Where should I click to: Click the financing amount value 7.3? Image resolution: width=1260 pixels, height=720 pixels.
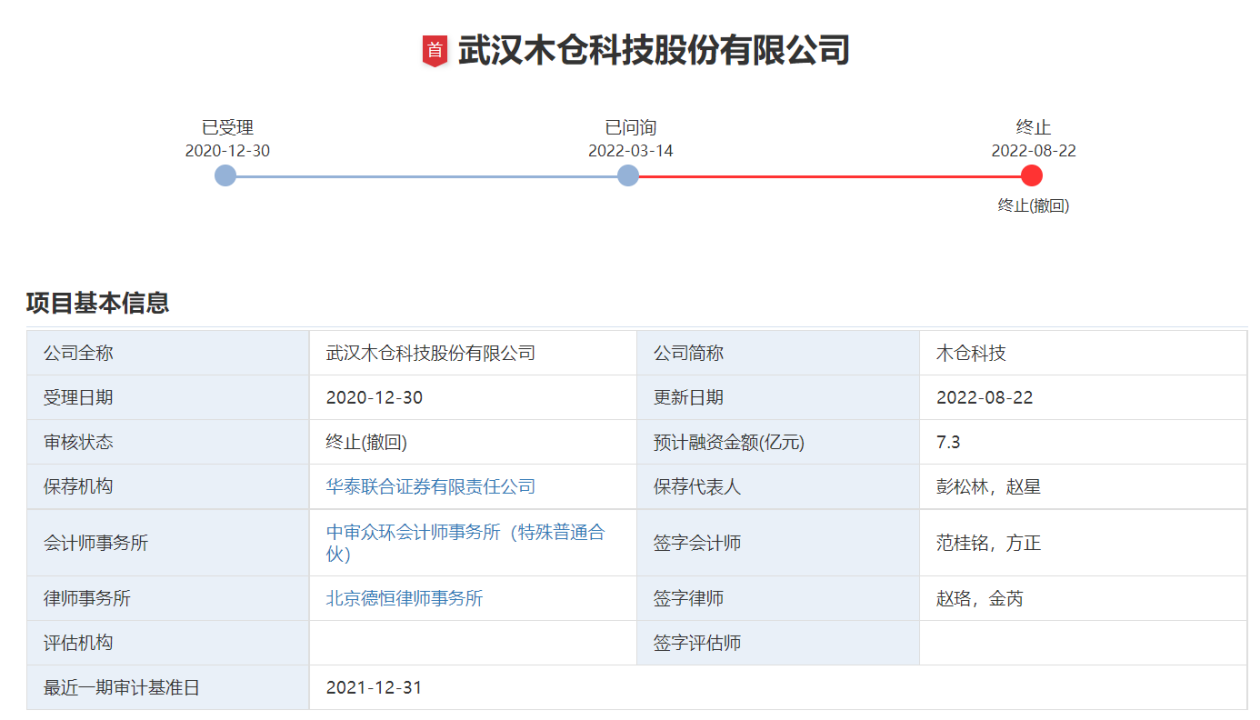(x=948, y=442)
